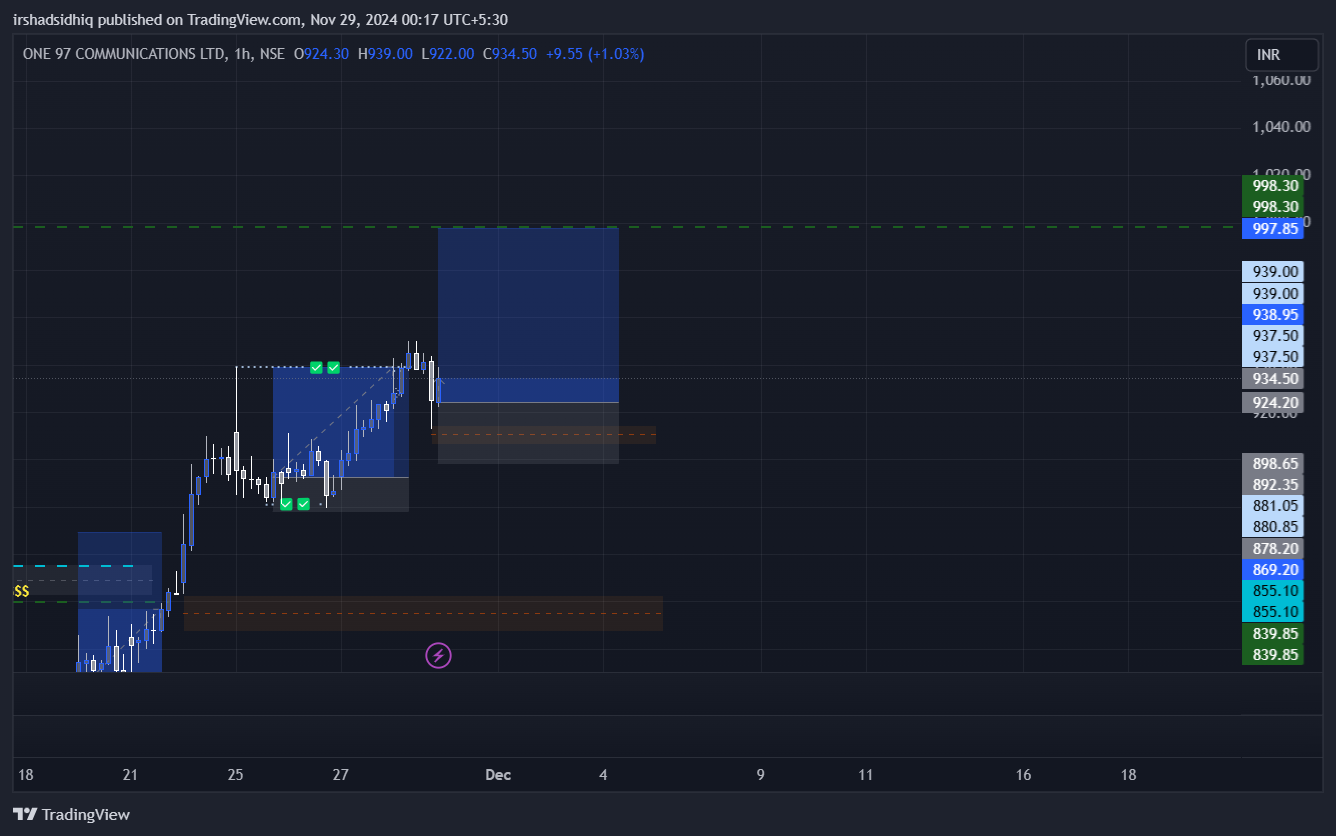This screenshot has width=1336, height=836.
Task: Click the 16 date label on time axis
Action: click(x=1023, y=775)
